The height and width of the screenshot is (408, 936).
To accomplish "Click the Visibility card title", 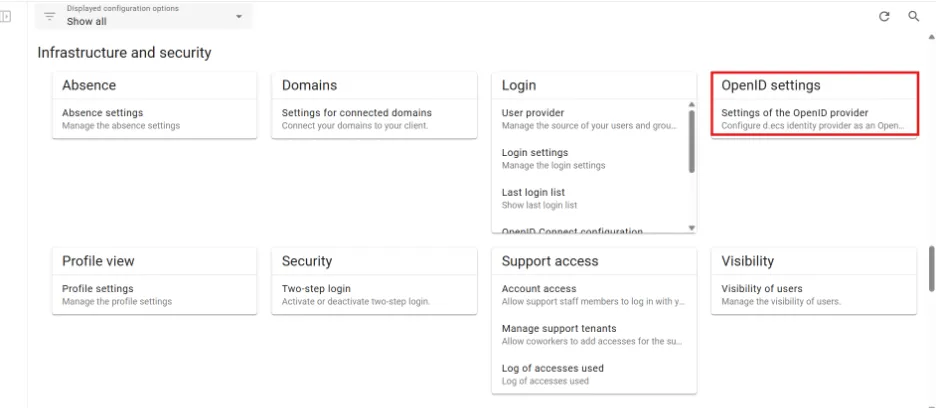I will coord(747,261).
